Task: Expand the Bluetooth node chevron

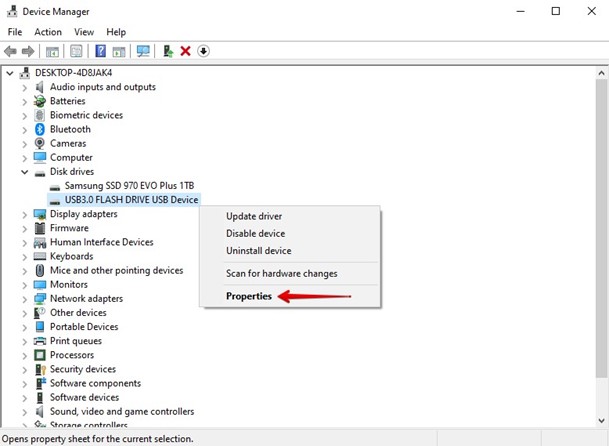Action: pyautogui.click(x=24, y=130)
